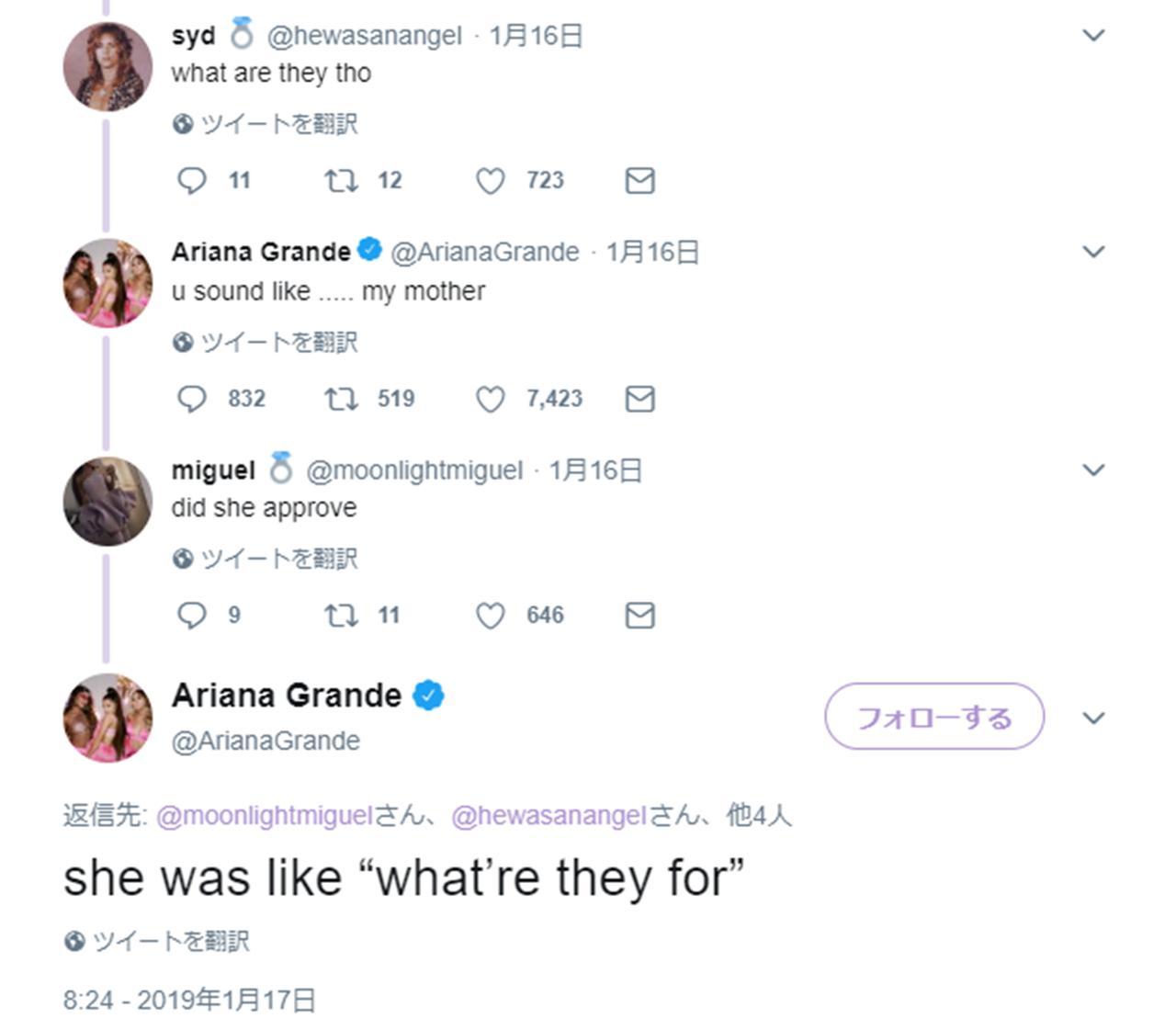Open dropdown chevron on syd's tweet
The height and width of the screenshot is (1030, 1176).
pos(1093,36)
